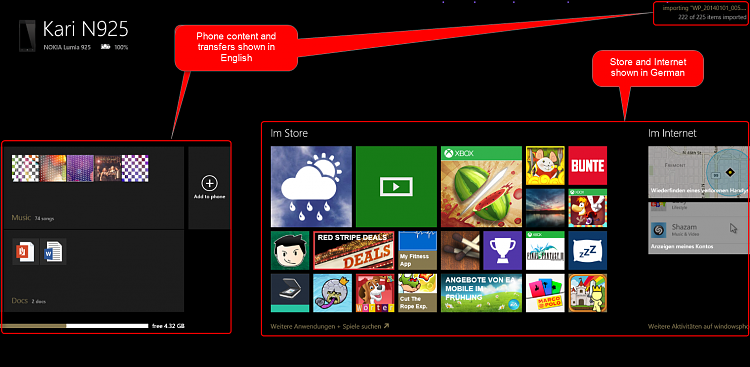
Task: Open the map tile Wiederfinden eines verlorenen Handys
Action: [x=699, y=172]
